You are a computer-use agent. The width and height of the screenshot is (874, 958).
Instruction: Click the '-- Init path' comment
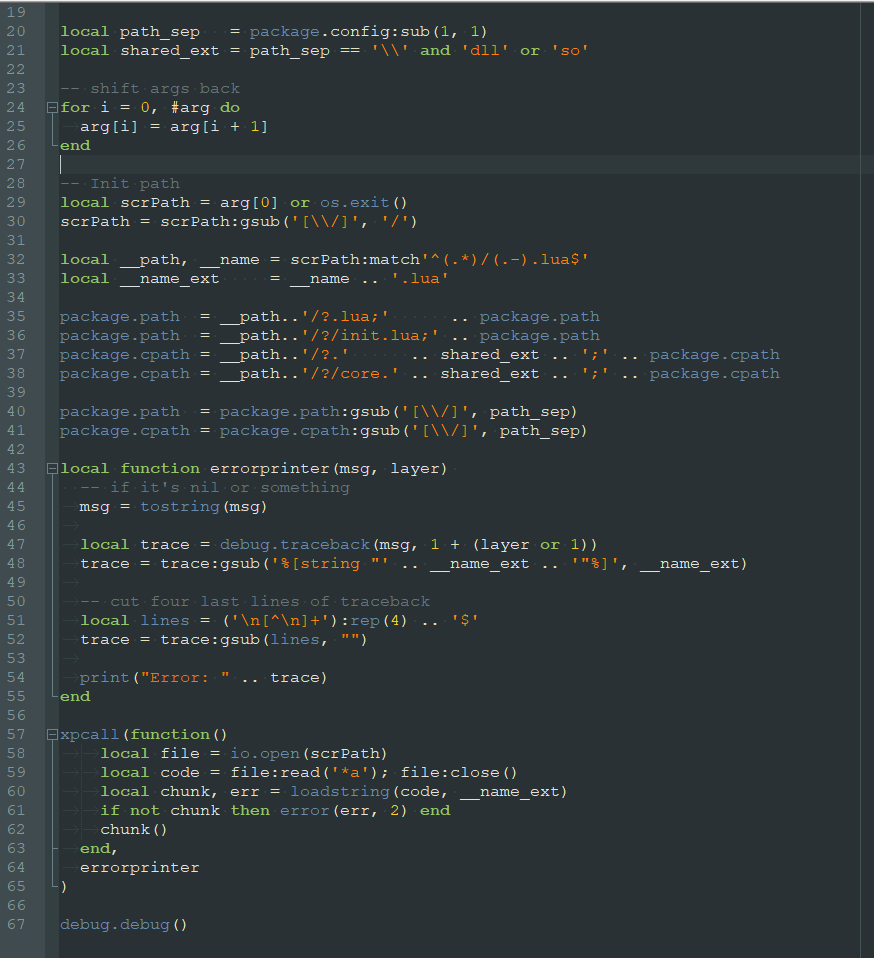(120, 183)
